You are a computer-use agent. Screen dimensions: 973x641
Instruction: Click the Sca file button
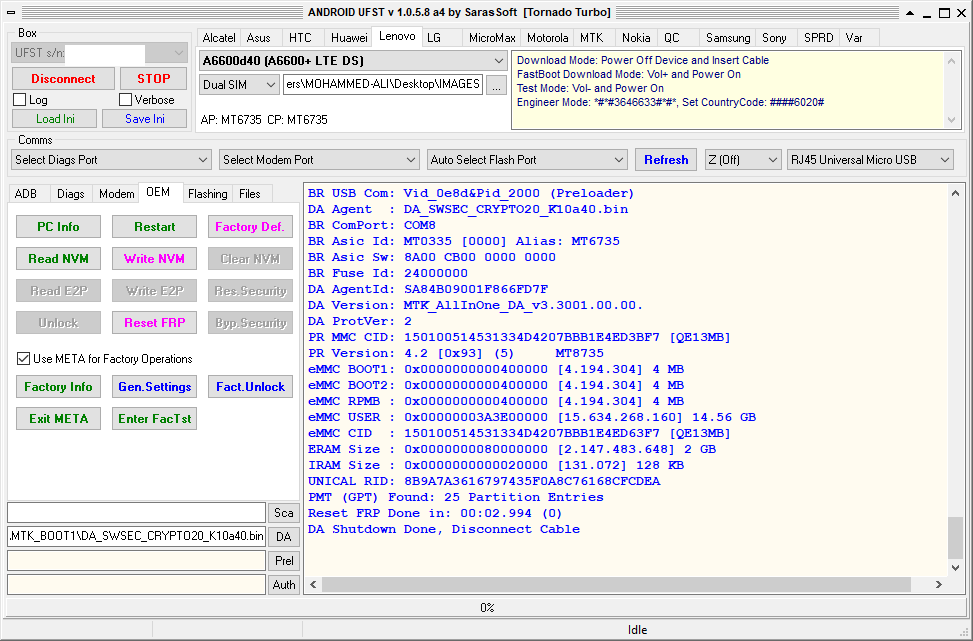284,513
